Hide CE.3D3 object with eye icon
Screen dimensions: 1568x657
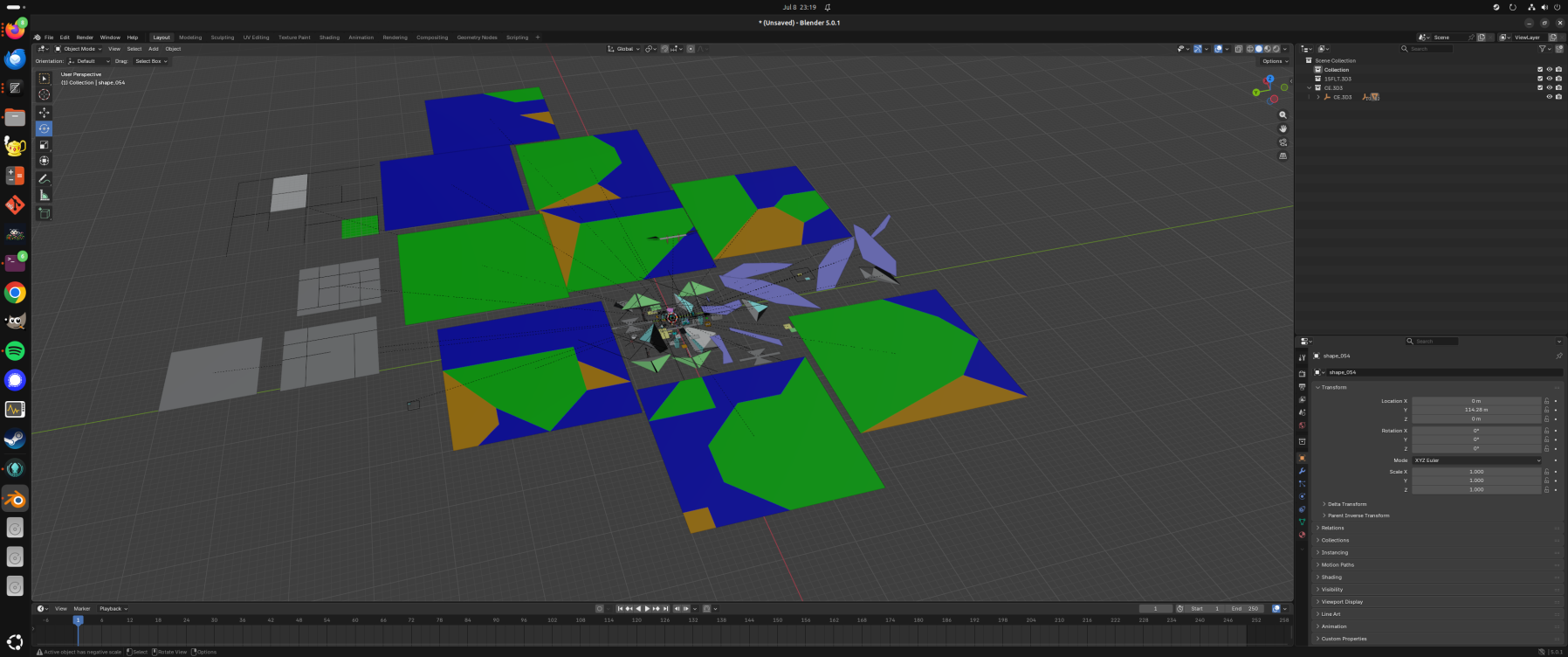coord(1550,97)
